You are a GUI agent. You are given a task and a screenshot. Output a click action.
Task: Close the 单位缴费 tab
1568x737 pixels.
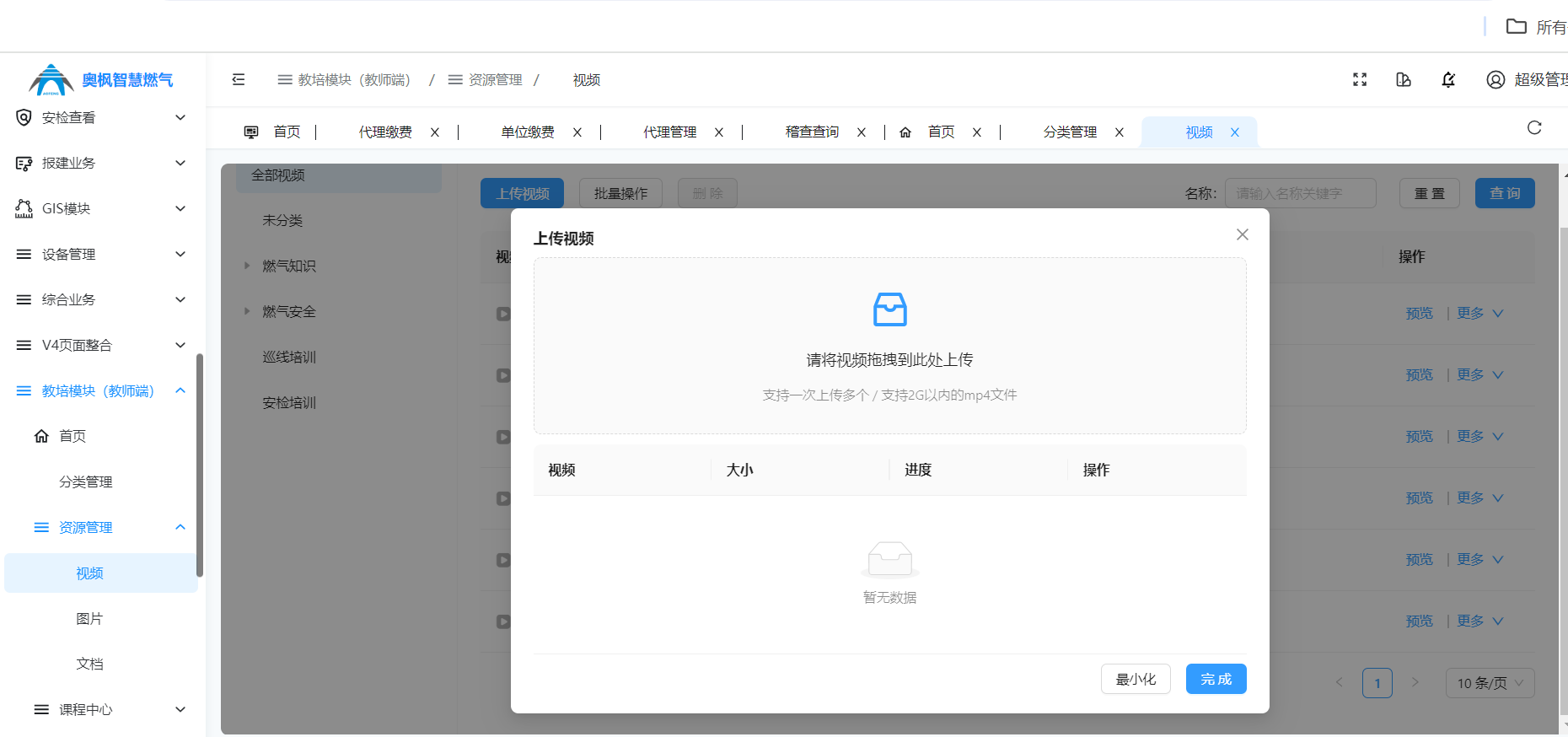[577, 132]
